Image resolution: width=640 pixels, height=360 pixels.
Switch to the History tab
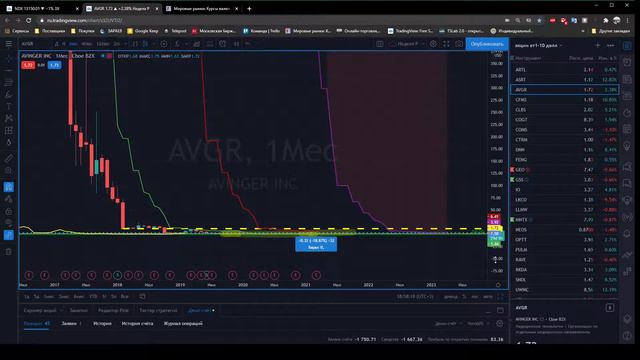click(x=102, y=323)
